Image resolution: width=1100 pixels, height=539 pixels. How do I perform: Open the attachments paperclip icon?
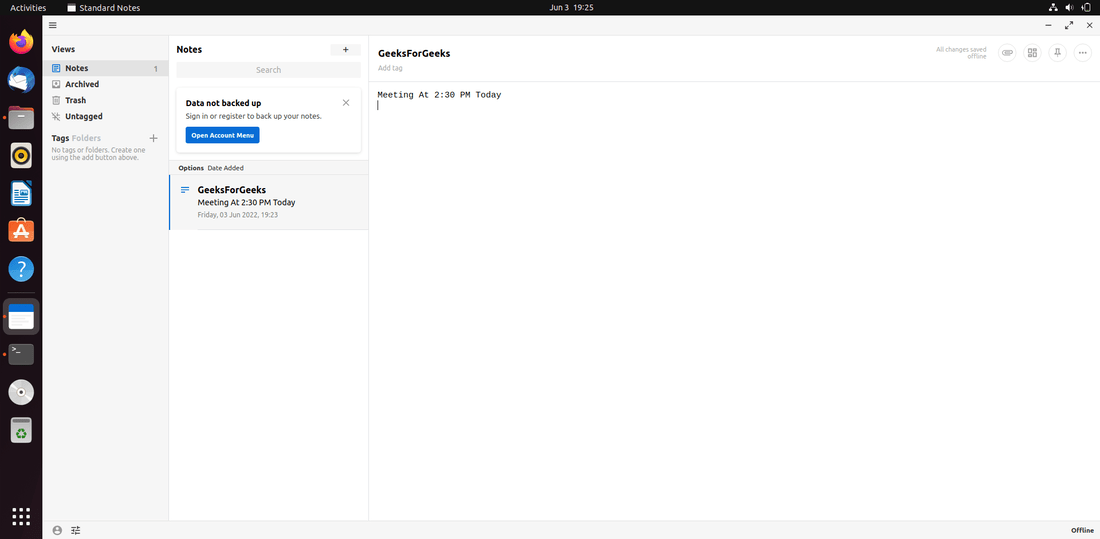pyautogui.click(x=1007, y=53)
